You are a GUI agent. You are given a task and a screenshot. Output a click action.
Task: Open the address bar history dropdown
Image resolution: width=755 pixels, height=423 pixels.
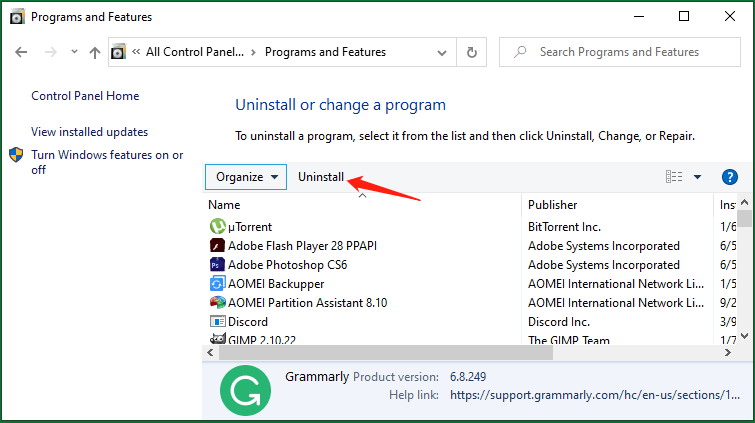click(x=442, y=52)
